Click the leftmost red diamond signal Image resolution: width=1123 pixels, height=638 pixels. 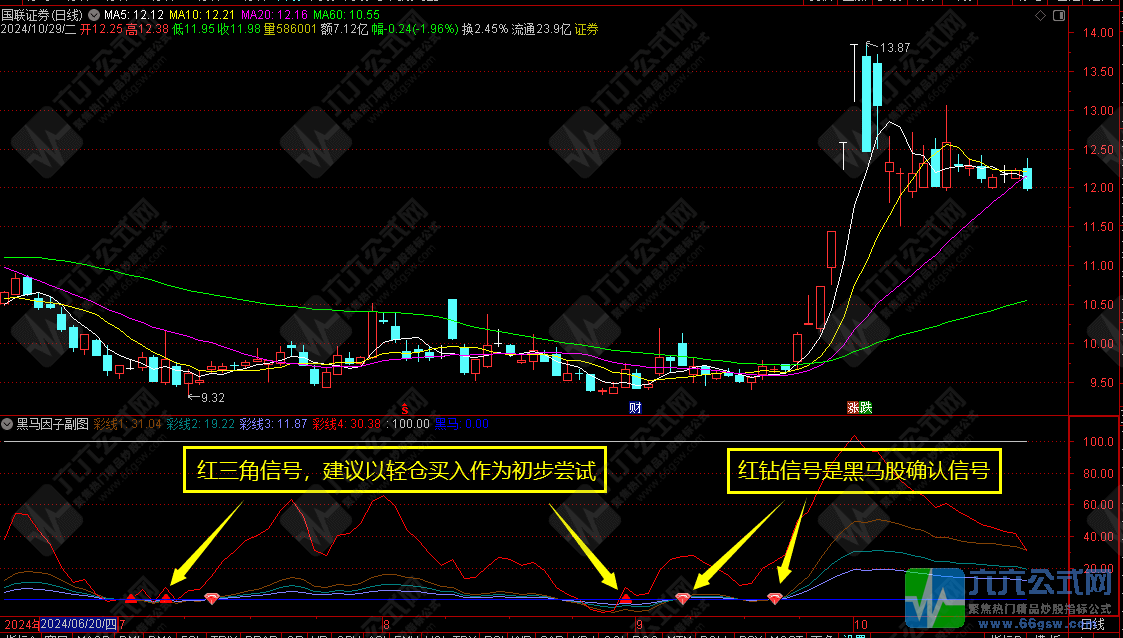click(211, 598)
